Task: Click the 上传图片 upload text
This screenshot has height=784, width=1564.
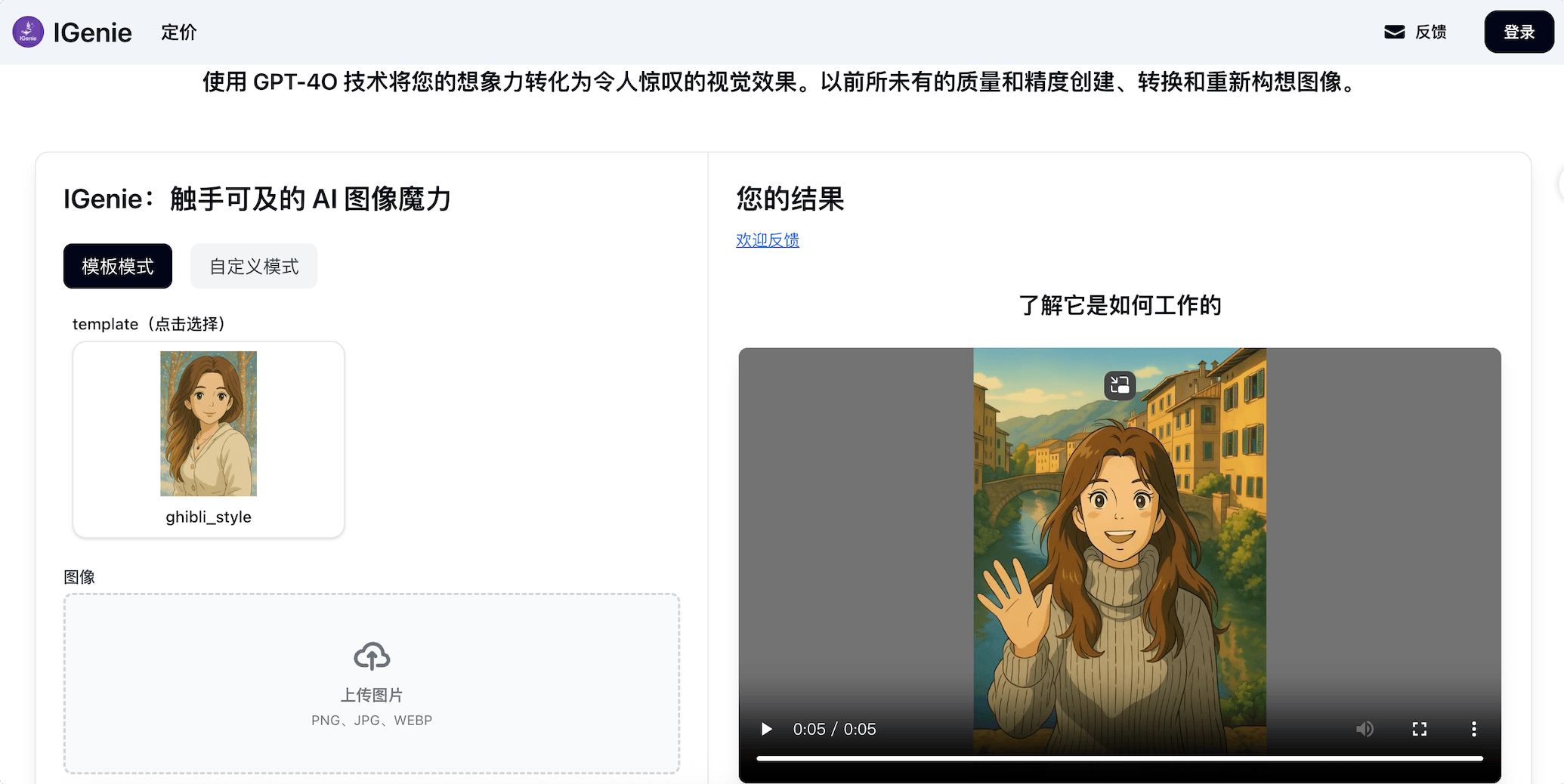Action: [x=372, y=695]
